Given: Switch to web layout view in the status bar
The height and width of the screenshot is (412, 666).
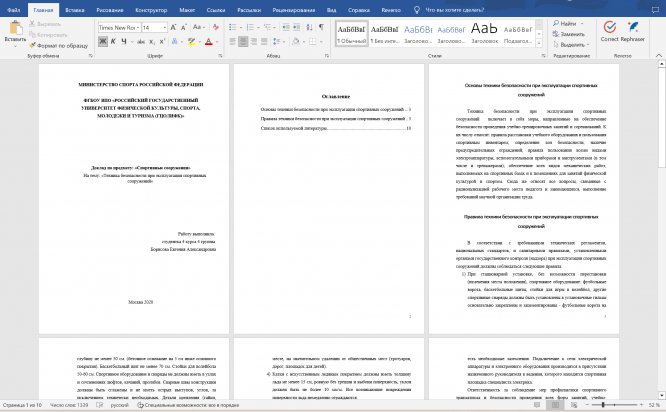Looking at the screenshot, I should (574, 405).
